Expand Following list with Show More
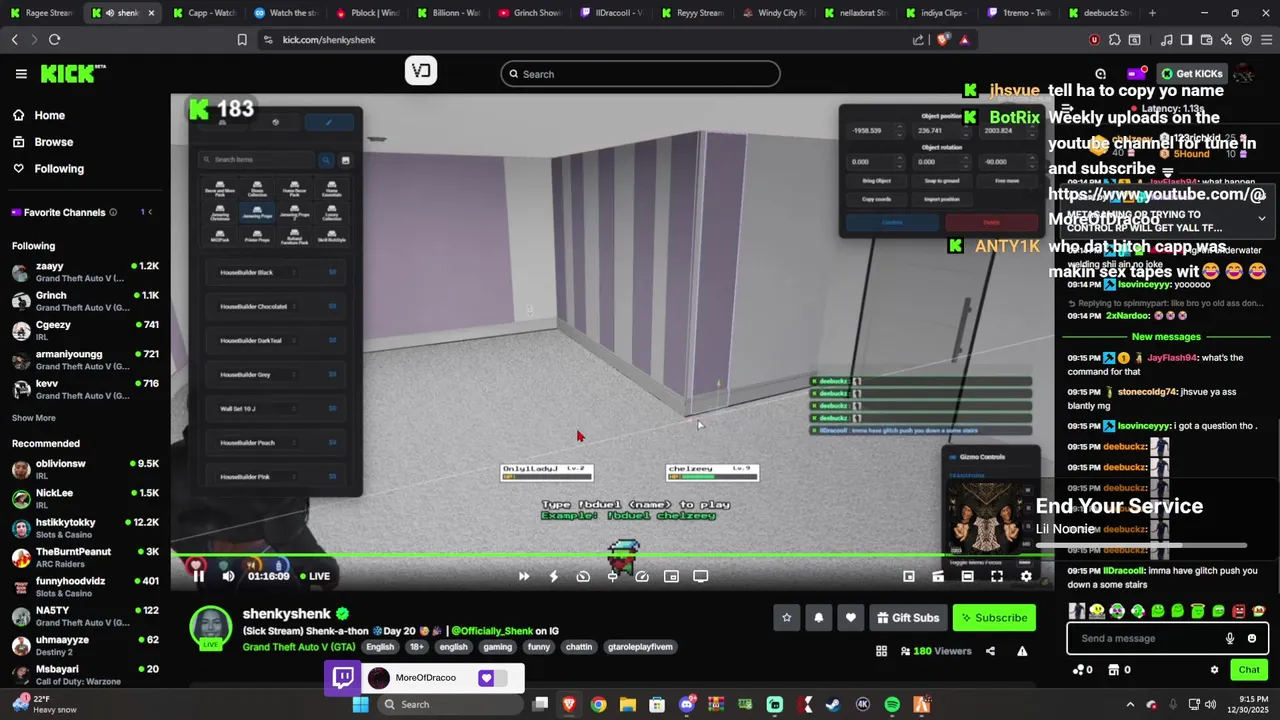This screenshot has width=1280, height=720. [34, 418]
